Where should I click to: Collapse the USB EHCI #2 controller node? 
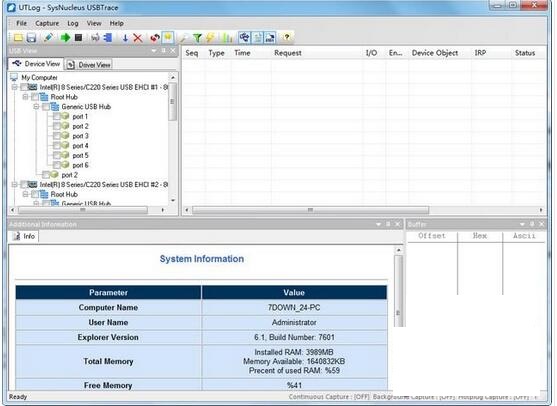coord(15,184)
